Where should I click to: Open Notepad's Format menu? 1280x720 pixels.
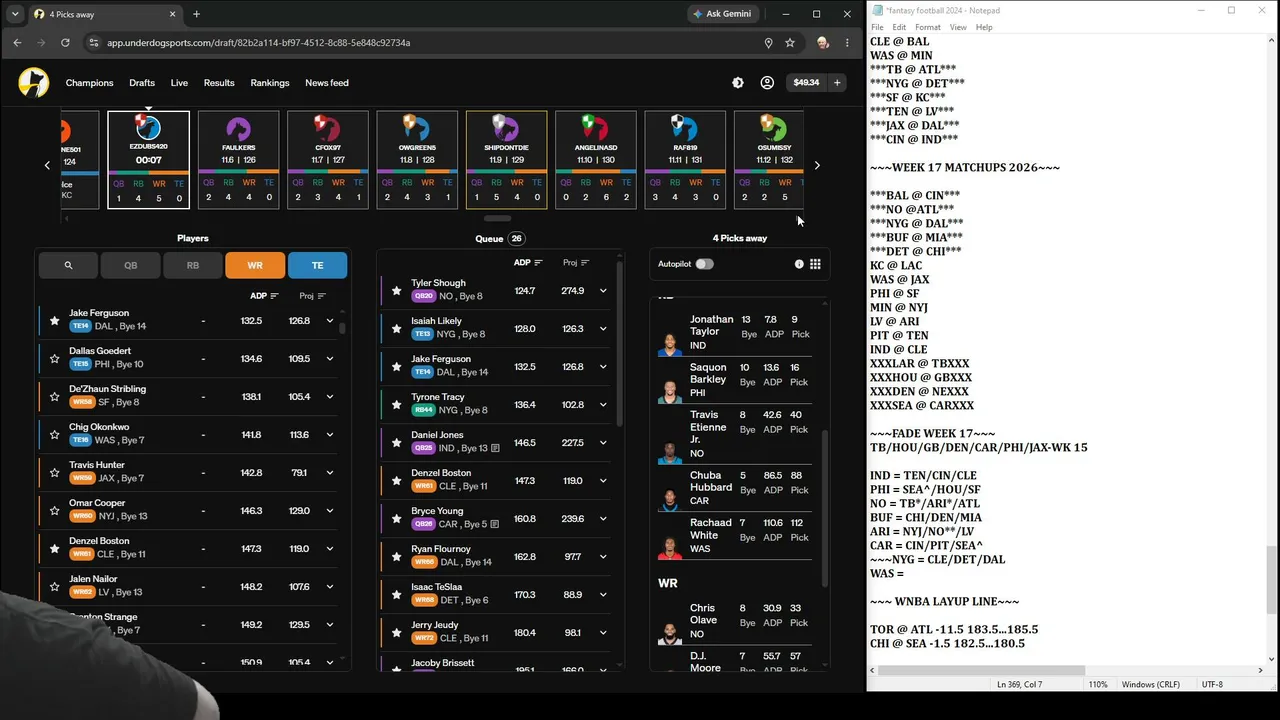point(928,27)
